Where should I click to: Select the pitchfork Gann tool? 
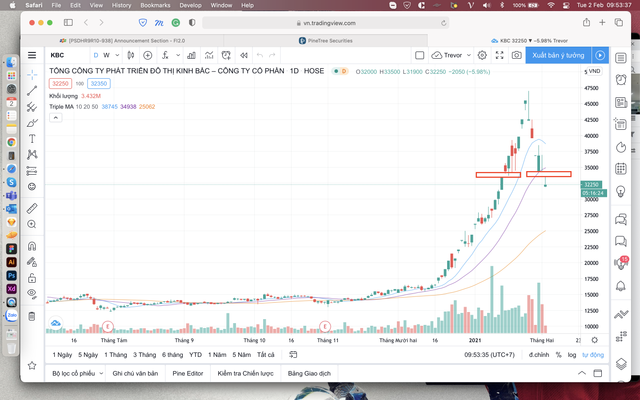[x=32, y=107]
